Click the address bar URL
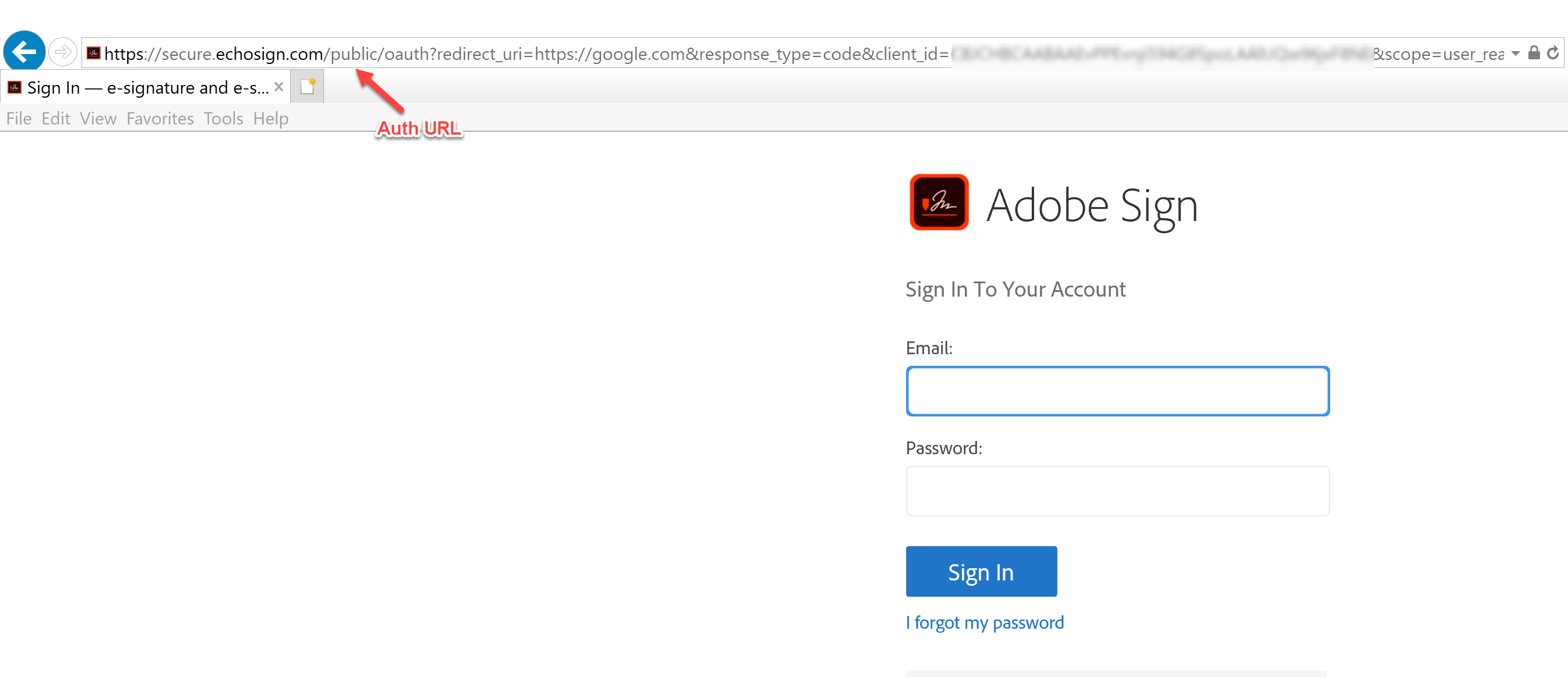Viewport: 1568px width, 677px height. pos(548,54)
